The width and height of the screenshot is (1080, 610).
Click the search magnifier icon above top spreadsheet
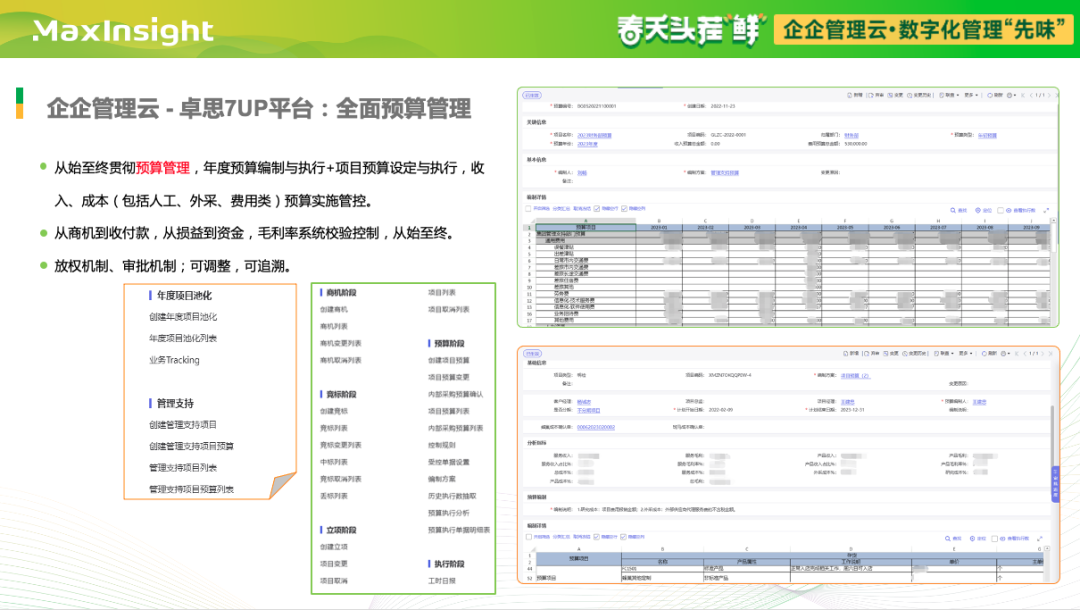click(953, 210)
